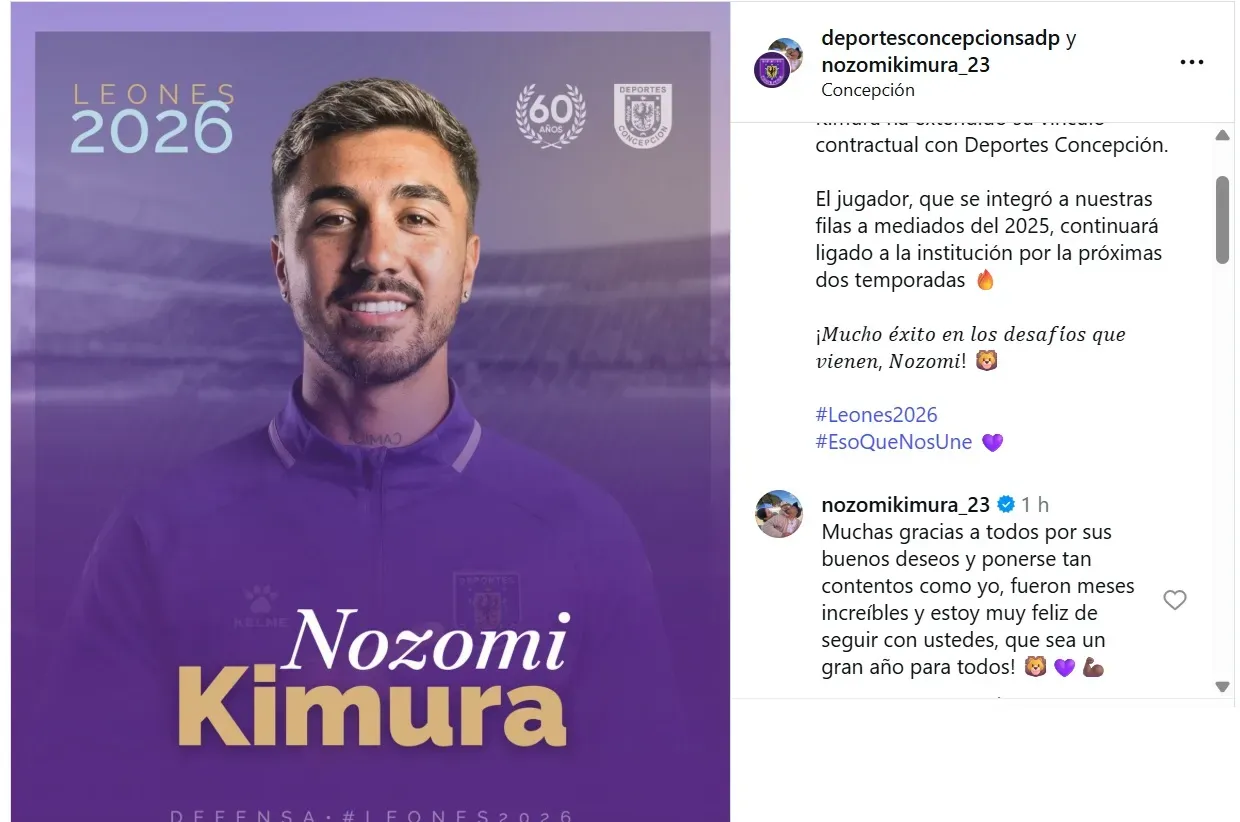Click the scrollbar thumb in caption panel
1240x822 pixels.
tap(1222, 220)
